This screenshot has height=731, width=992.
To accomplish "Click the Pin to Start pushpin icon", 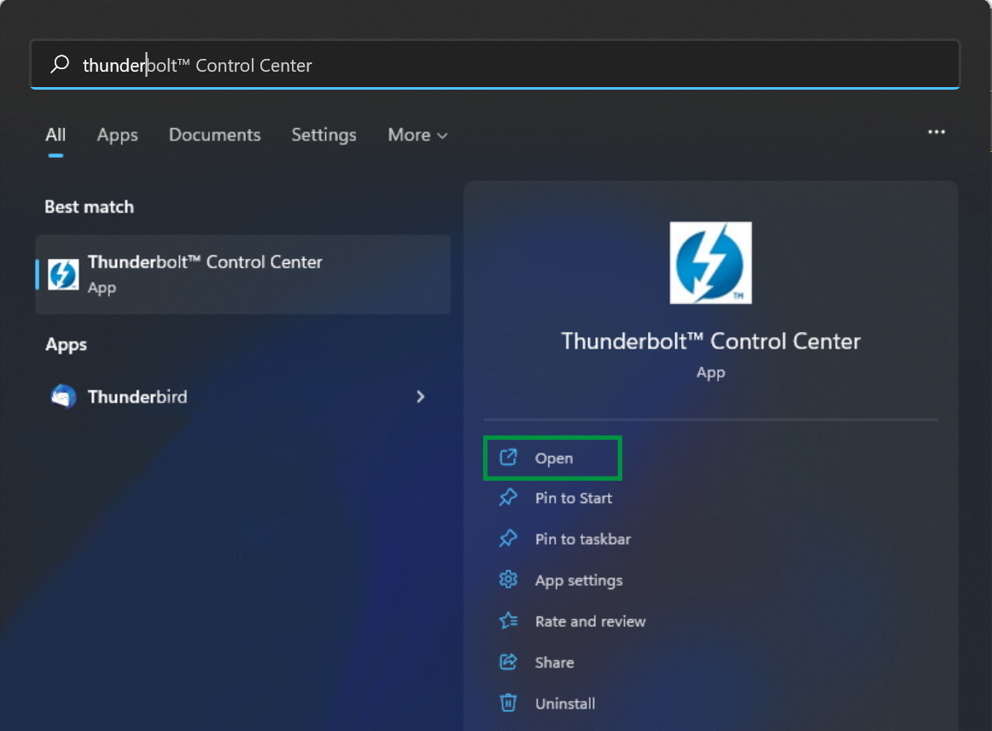I will tap(508, 498).
